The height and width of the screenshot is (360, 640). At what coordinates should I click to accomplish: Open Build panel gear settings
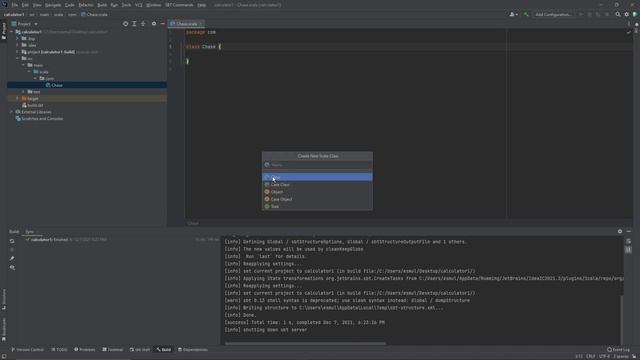pyautogui.click(x=620, y=231)
